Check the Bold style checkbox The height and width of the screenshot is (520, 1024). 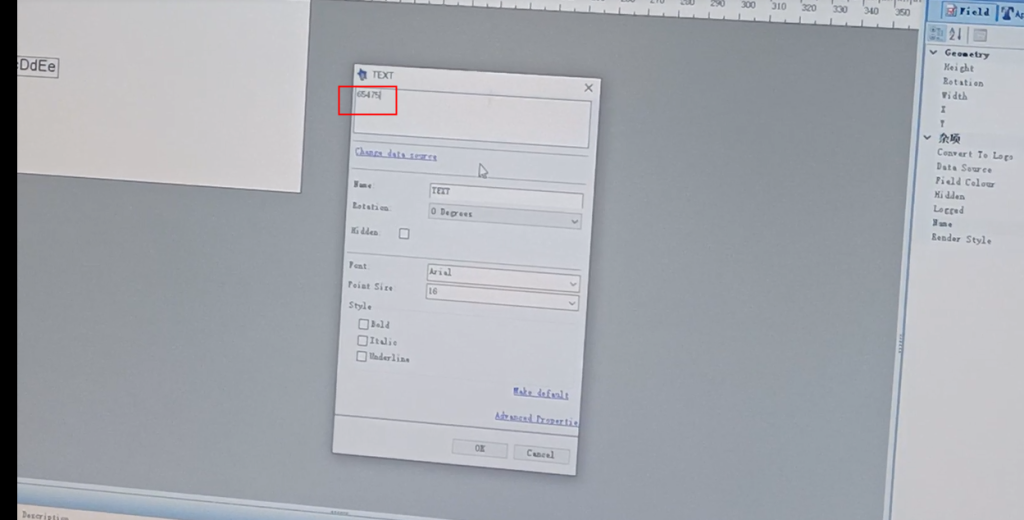363,324
